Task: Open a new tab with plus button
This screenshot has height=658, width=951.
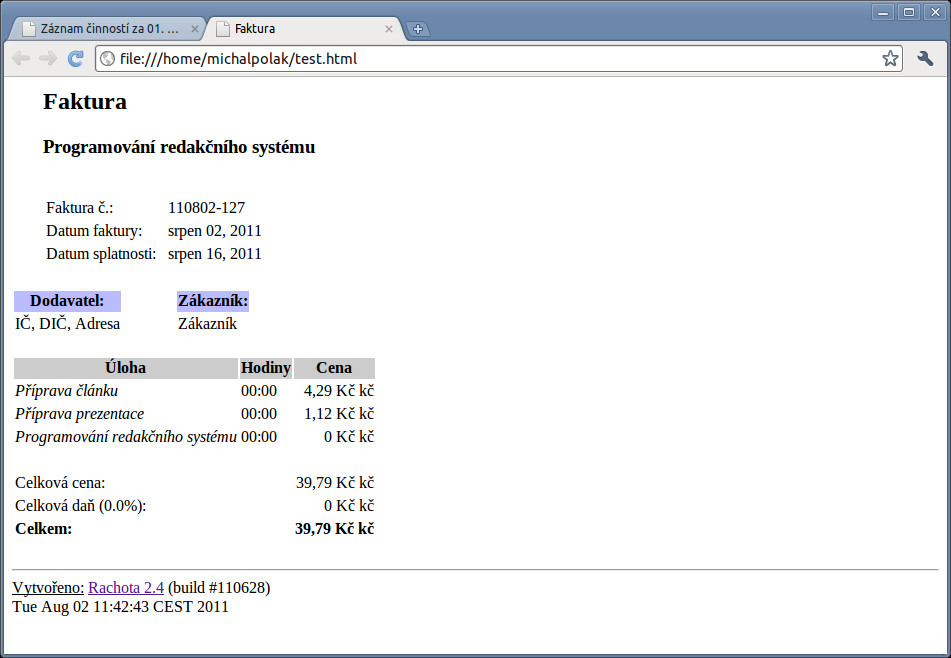Action: (x=418, y=29)
